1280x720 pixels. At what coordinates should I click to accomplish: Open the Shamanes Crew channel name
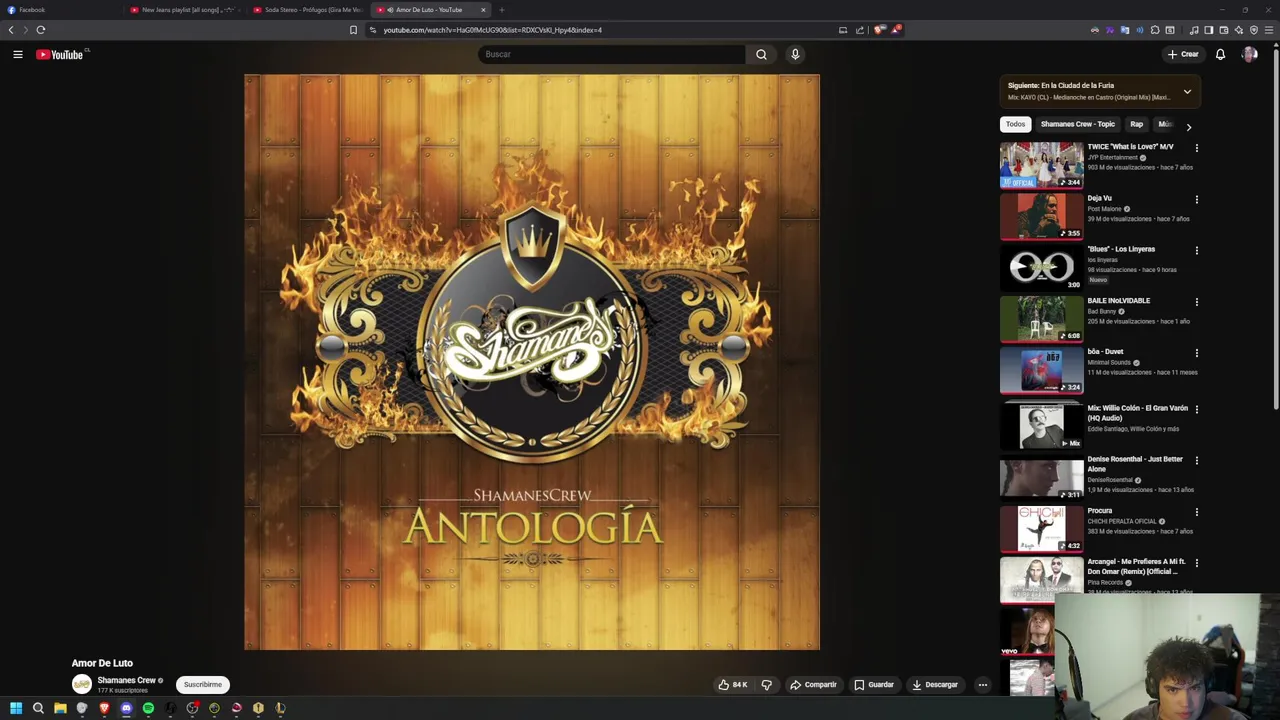[x=126, y=680]
